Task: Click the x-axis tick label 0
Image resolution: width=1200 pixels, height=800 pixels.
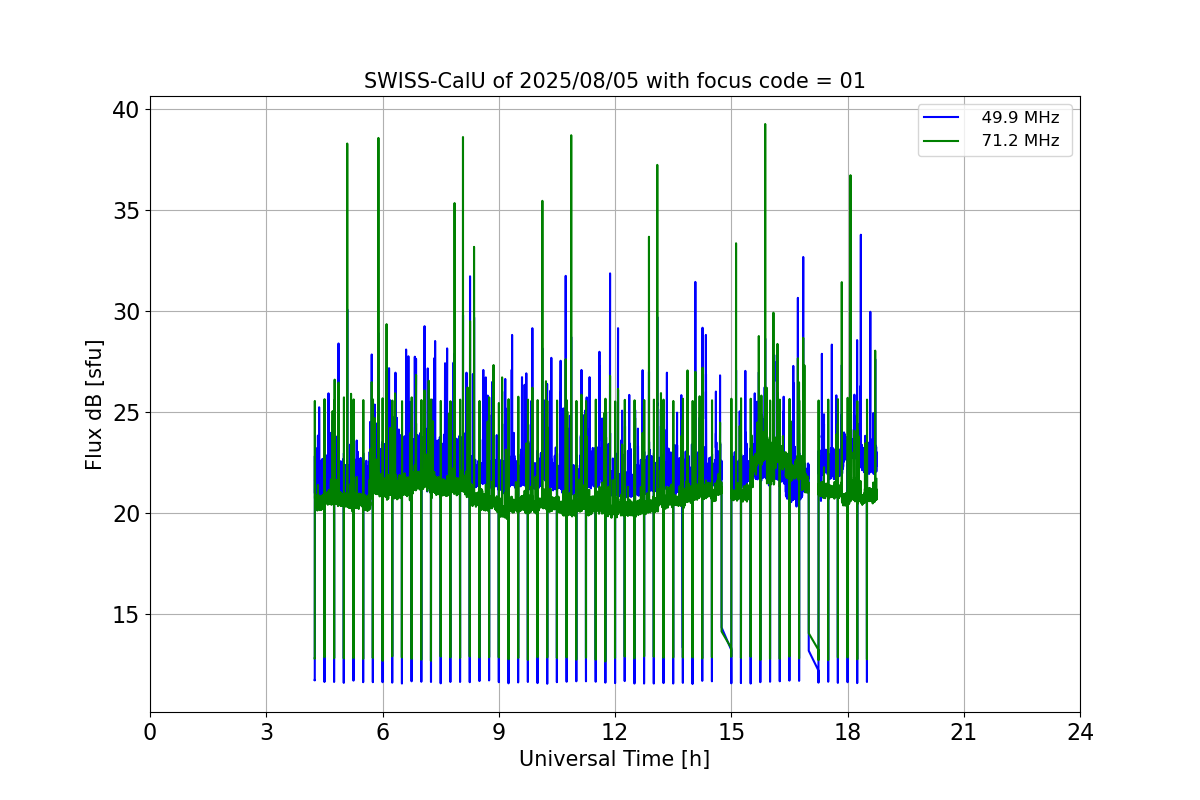Action: [x=150, y=732]
